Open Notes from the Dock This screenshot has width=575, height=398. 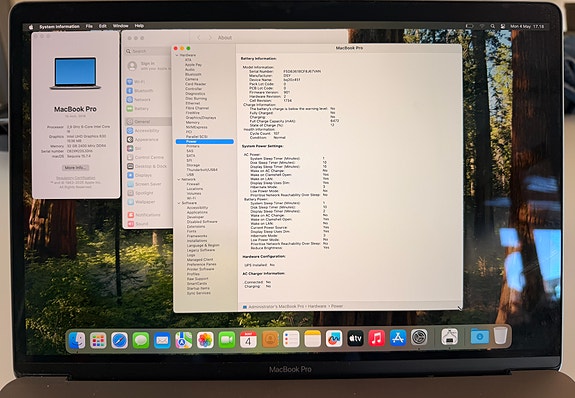[312, 339]
